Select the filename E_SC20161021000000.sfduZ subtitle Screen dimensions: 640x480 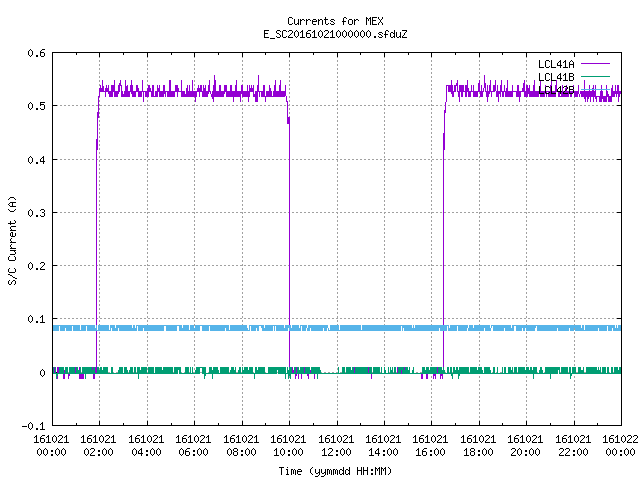pos(335,34)
